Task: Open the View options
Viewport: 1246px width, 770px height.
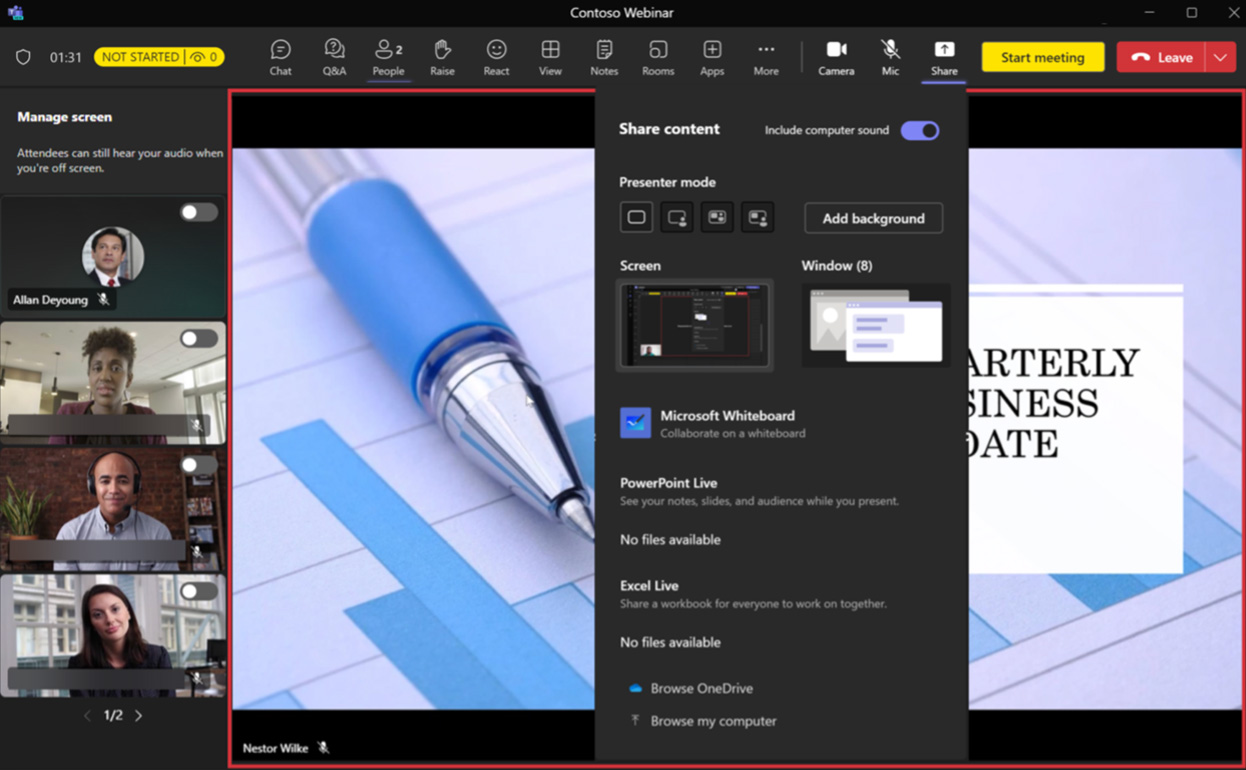Action: 550,57
